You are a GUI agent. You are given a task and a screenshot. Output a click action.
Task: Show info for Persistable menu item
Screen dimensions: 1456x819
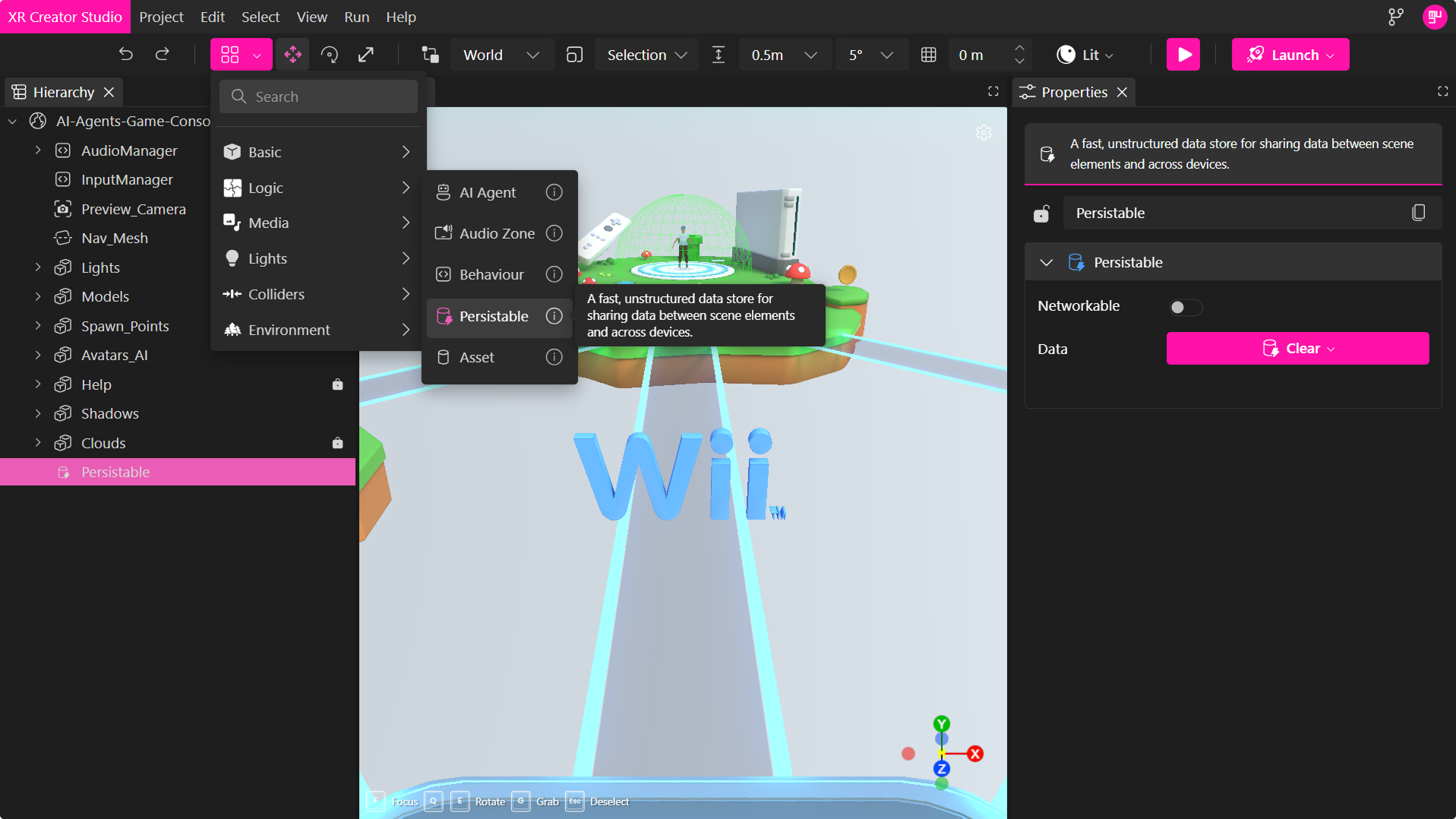(x=554, y=316)
